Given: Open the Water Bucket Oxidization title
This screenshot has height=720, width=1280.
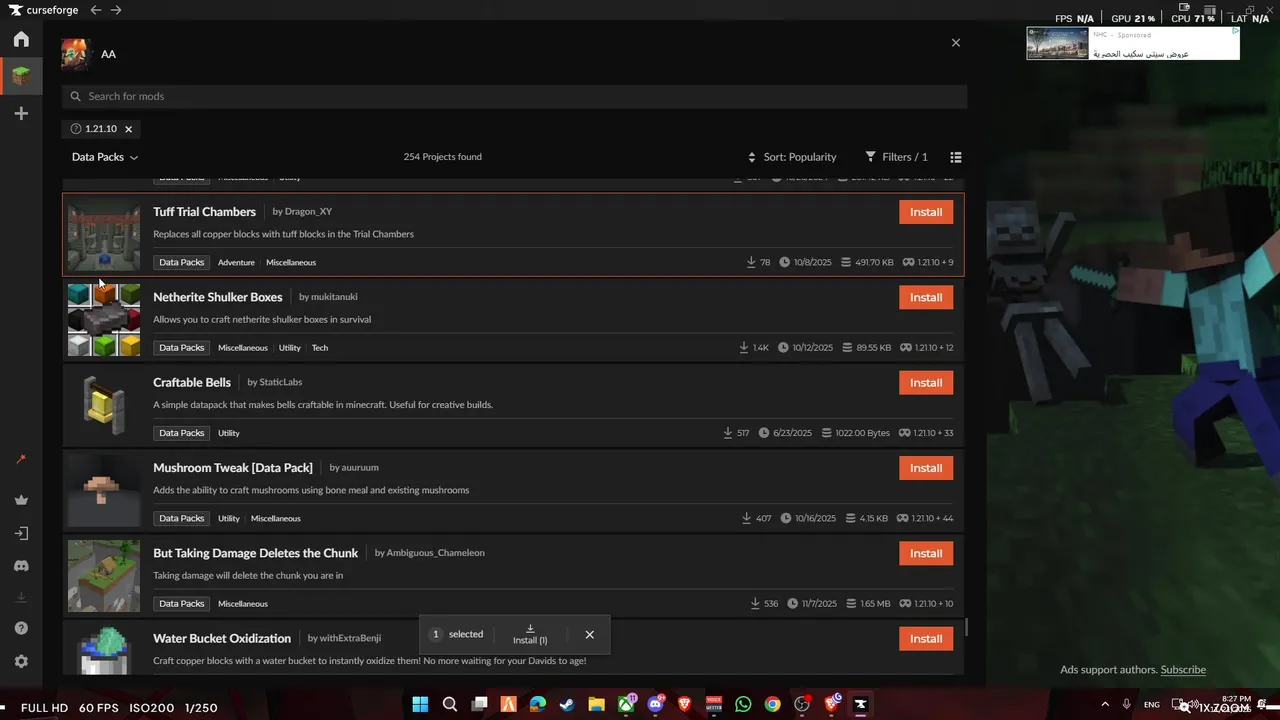Looking at the screenshot, I should click(x=222, y=638).
